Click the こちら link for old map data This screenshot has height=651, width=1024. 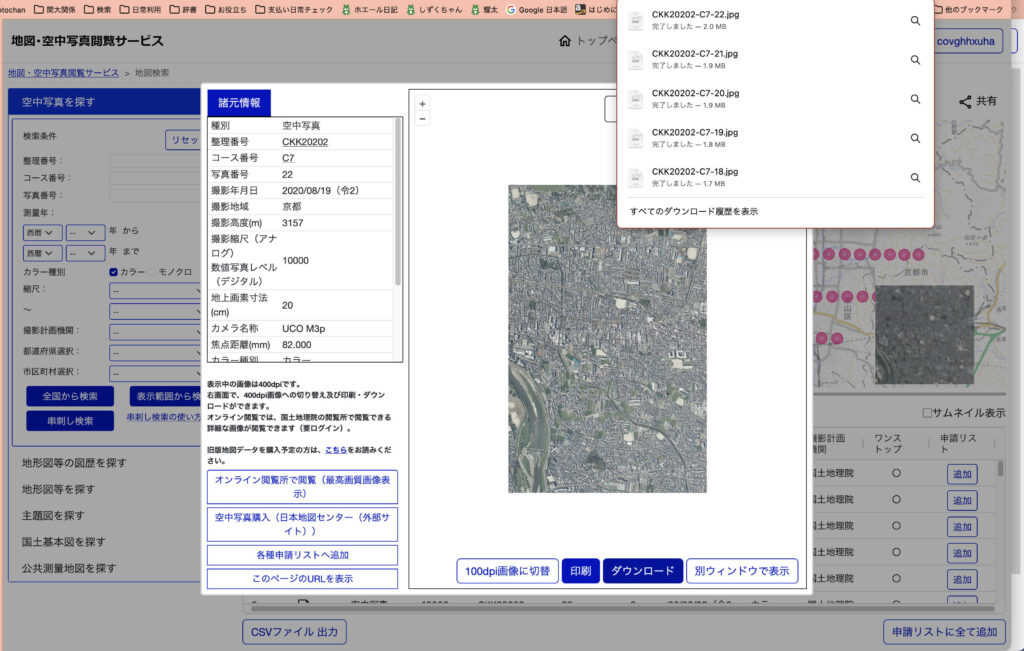coord(336,450)
